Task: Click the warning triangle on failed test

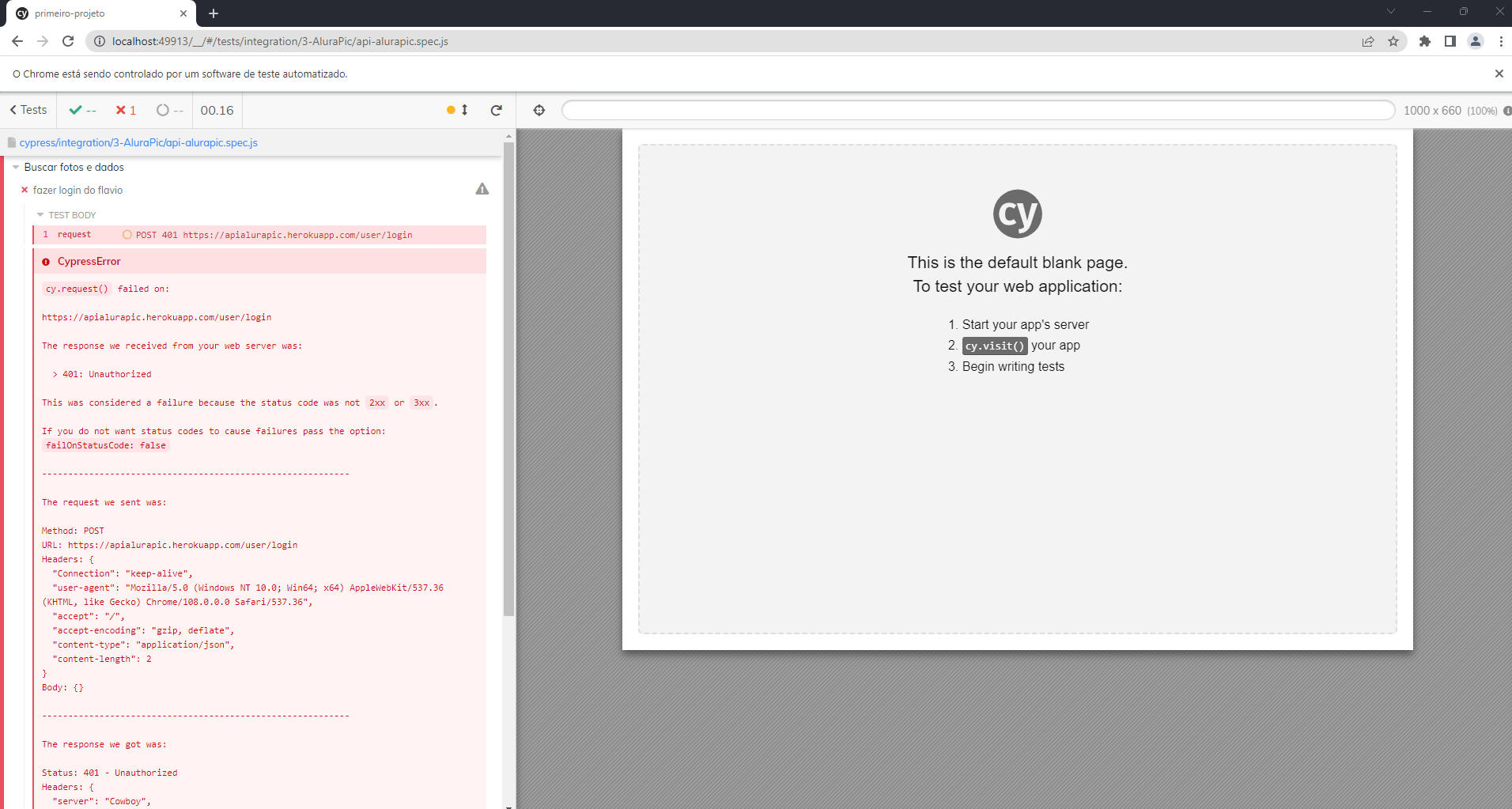Action: tap(482, 189)
